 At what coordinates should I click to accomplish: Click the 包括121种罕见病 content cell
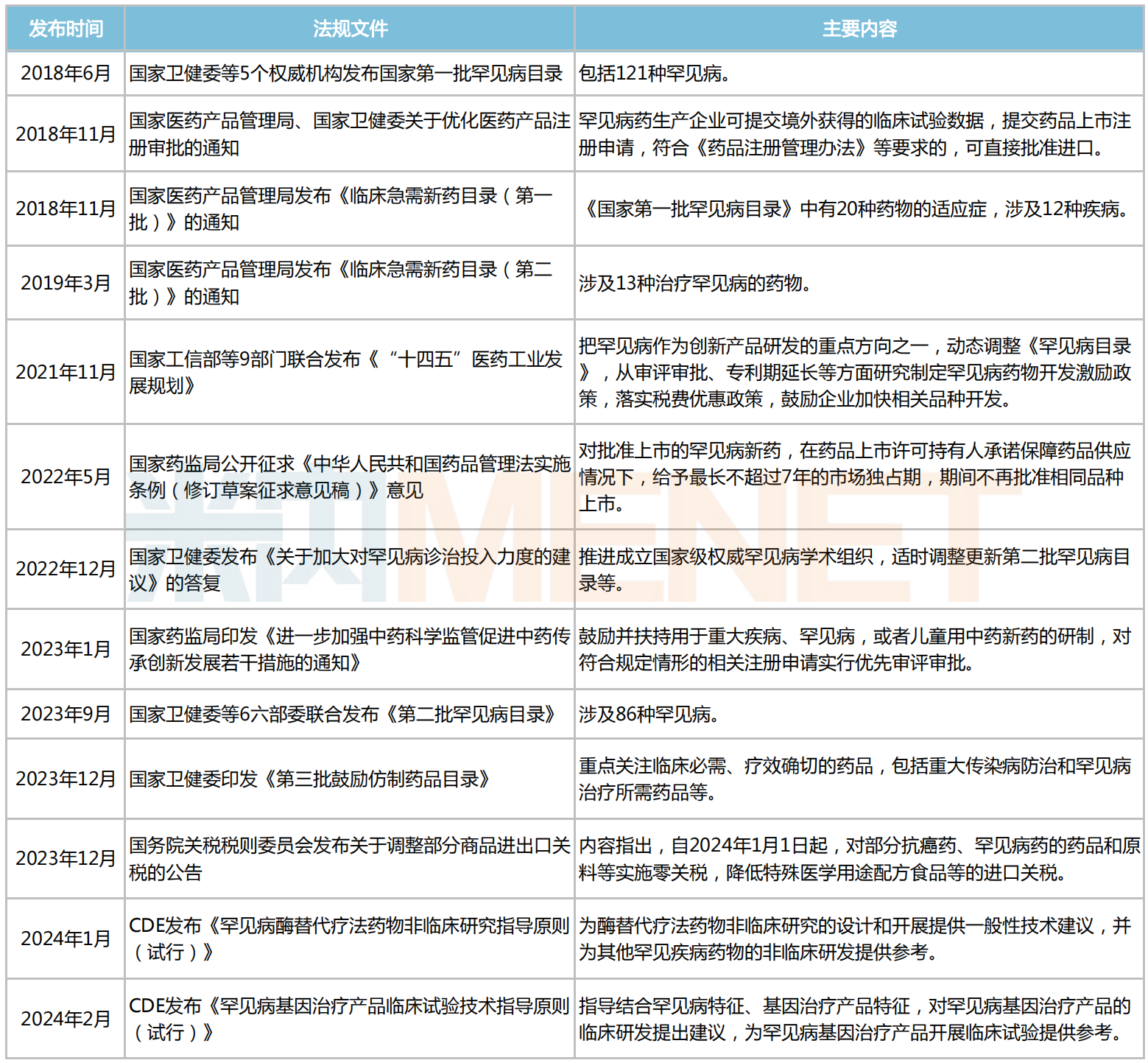859,74
